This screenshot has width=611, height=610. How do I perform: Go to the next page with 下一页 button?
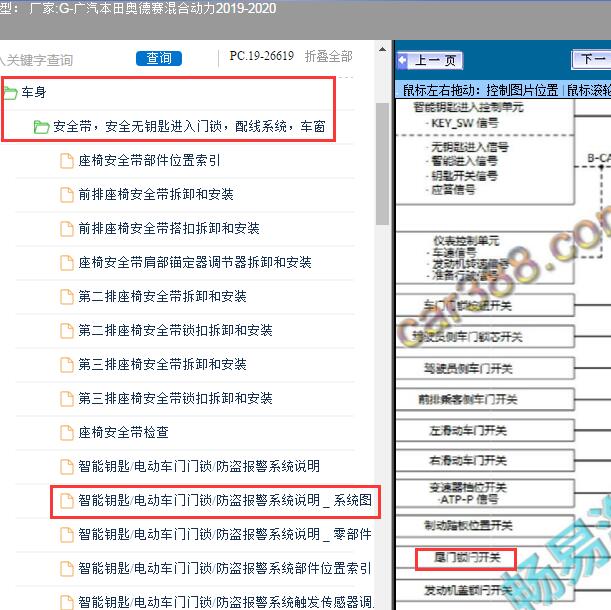[x=590, y=61]
